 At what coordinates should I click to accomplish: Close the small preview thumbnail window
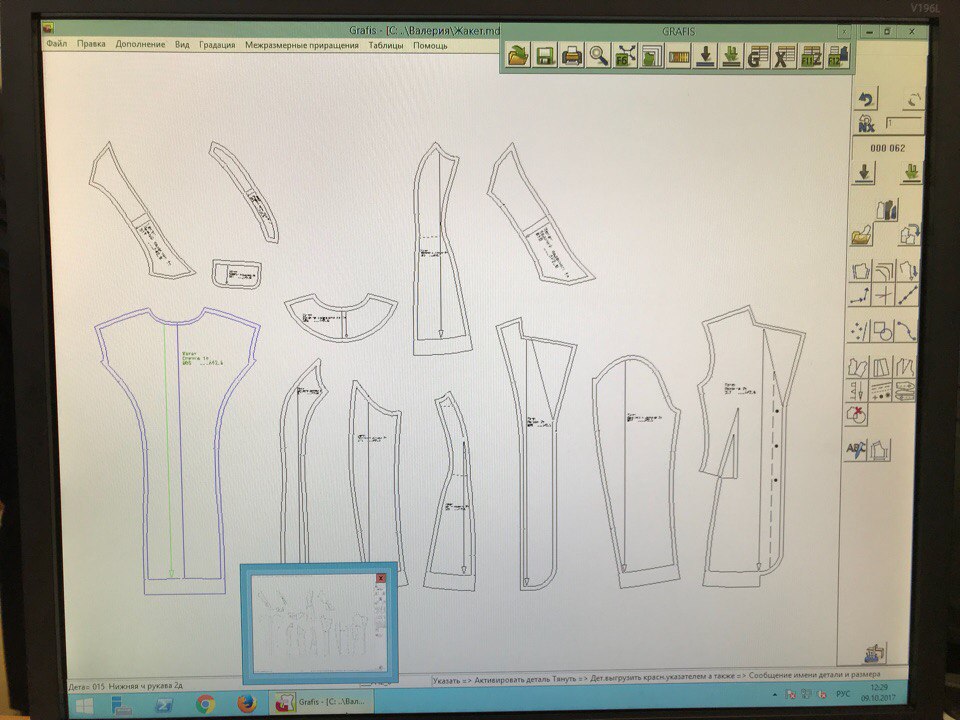pyautogui.click(x=380, y=578)
